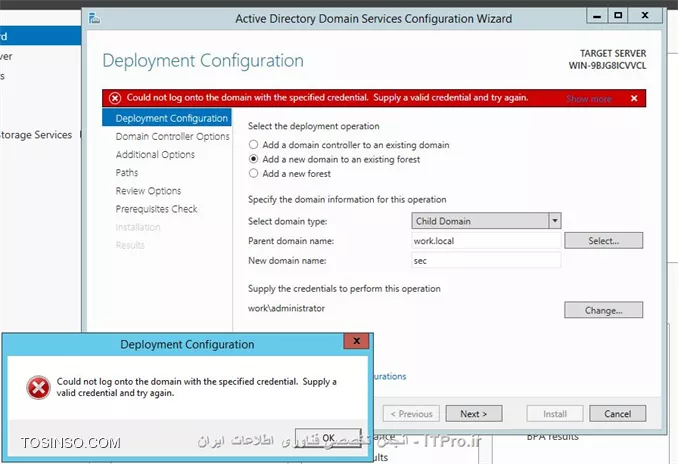Close the configuration wizard window

[645, 16]
